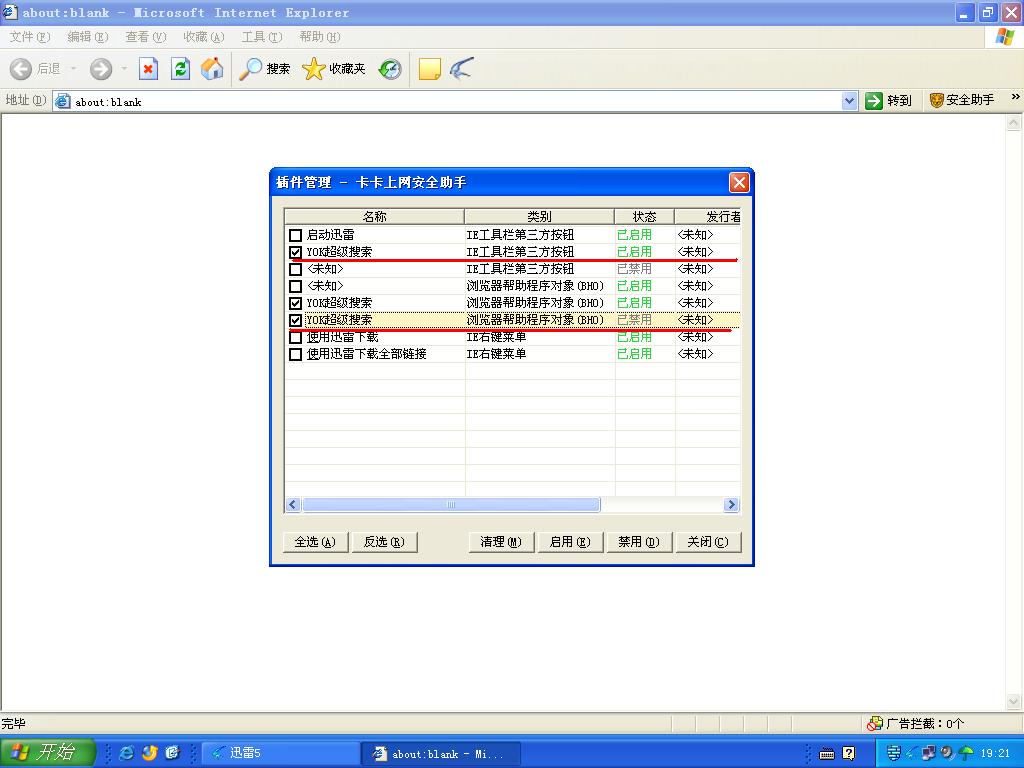The image size is (1024, 768).
Task: Expand the toolbar overflow chevron
Action: point(1016,97)
